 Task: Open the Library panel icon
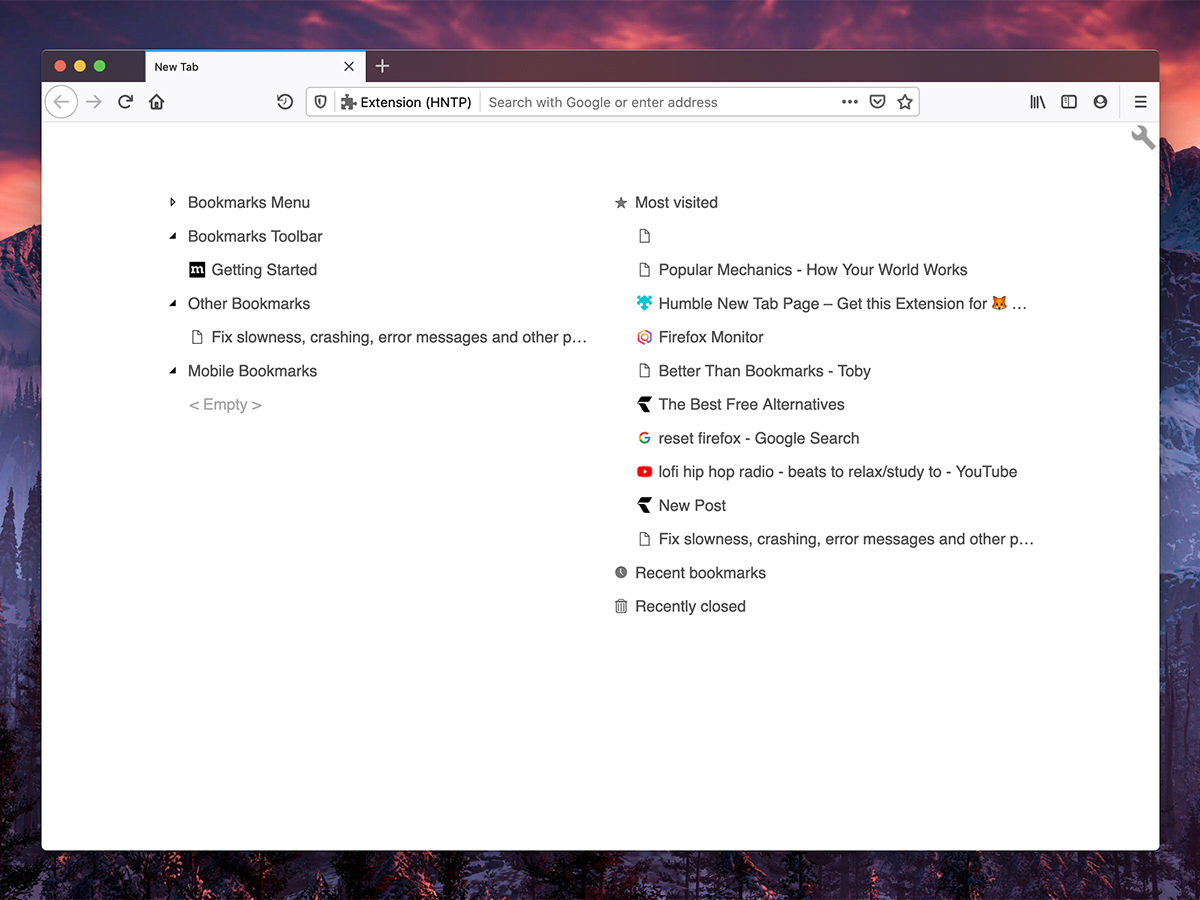point(1037,101)
